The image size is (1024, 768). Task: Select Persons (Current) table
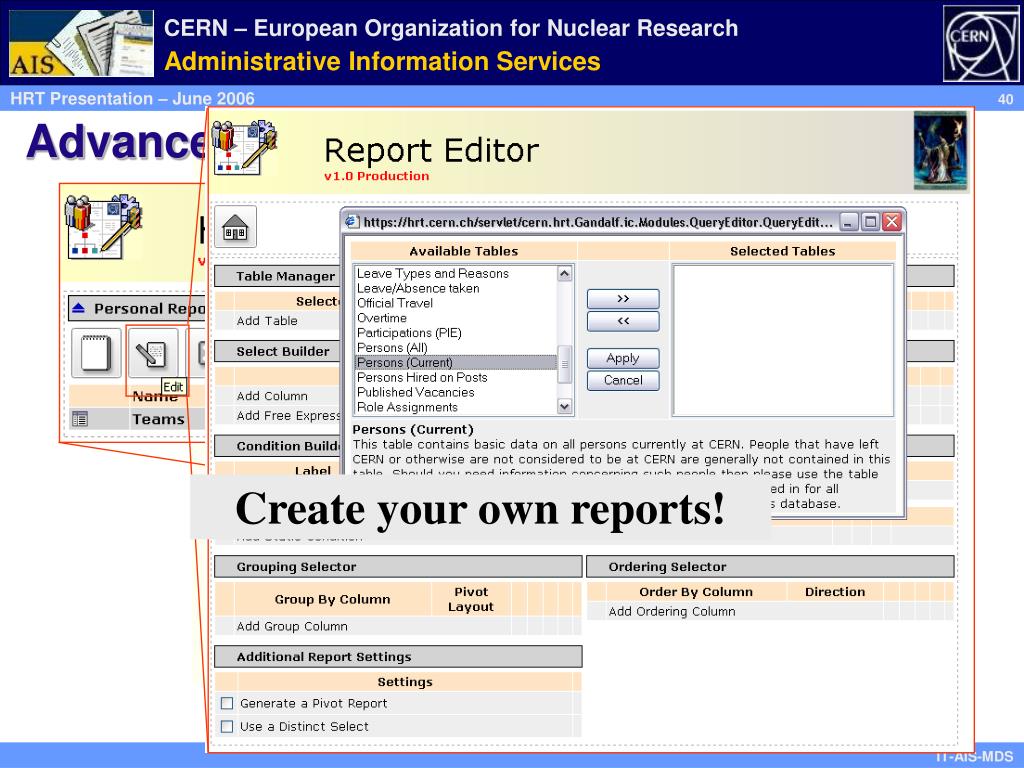click(x=456, y=362)
